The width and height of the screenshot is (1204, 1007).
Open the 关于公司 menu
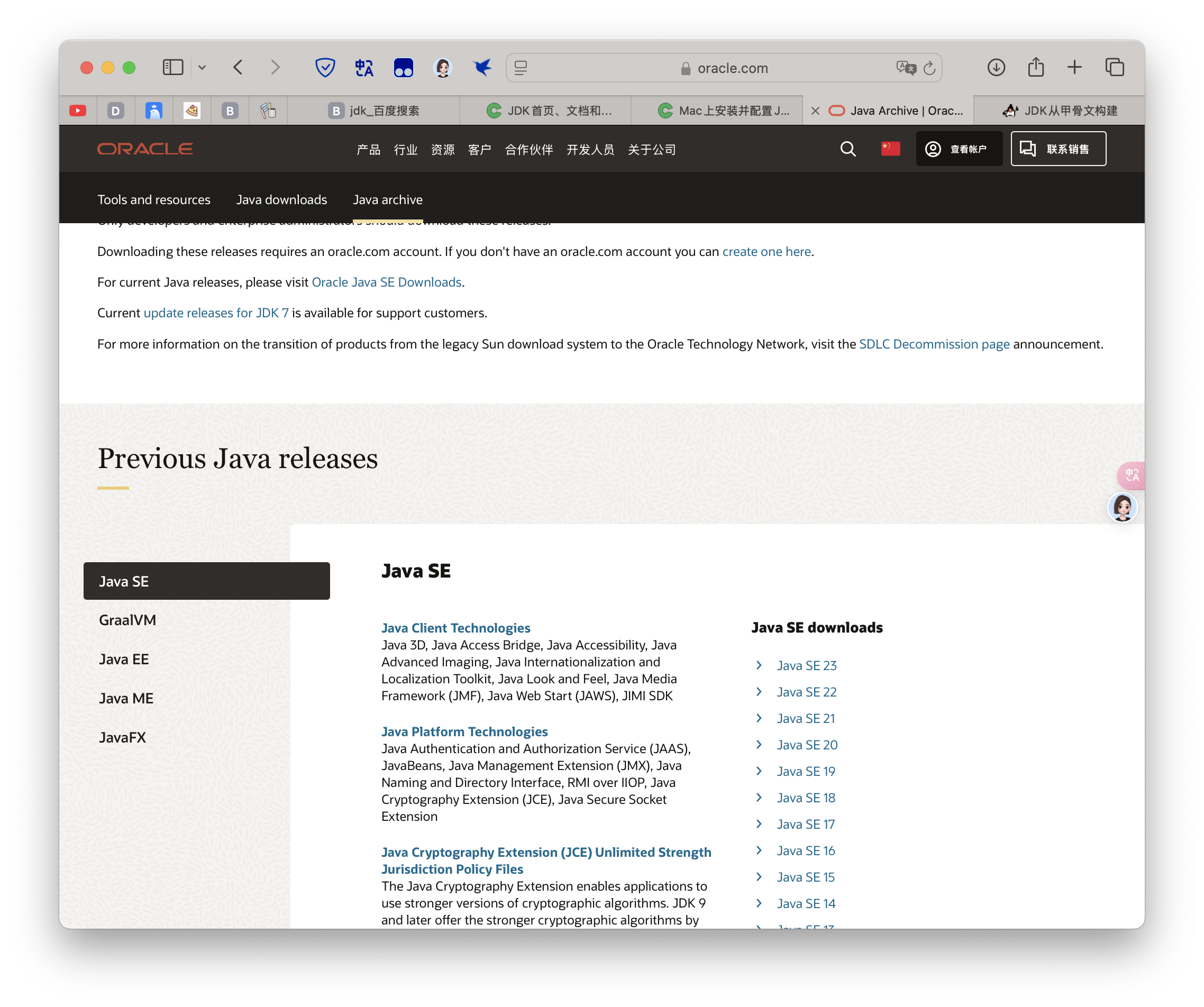651,150
